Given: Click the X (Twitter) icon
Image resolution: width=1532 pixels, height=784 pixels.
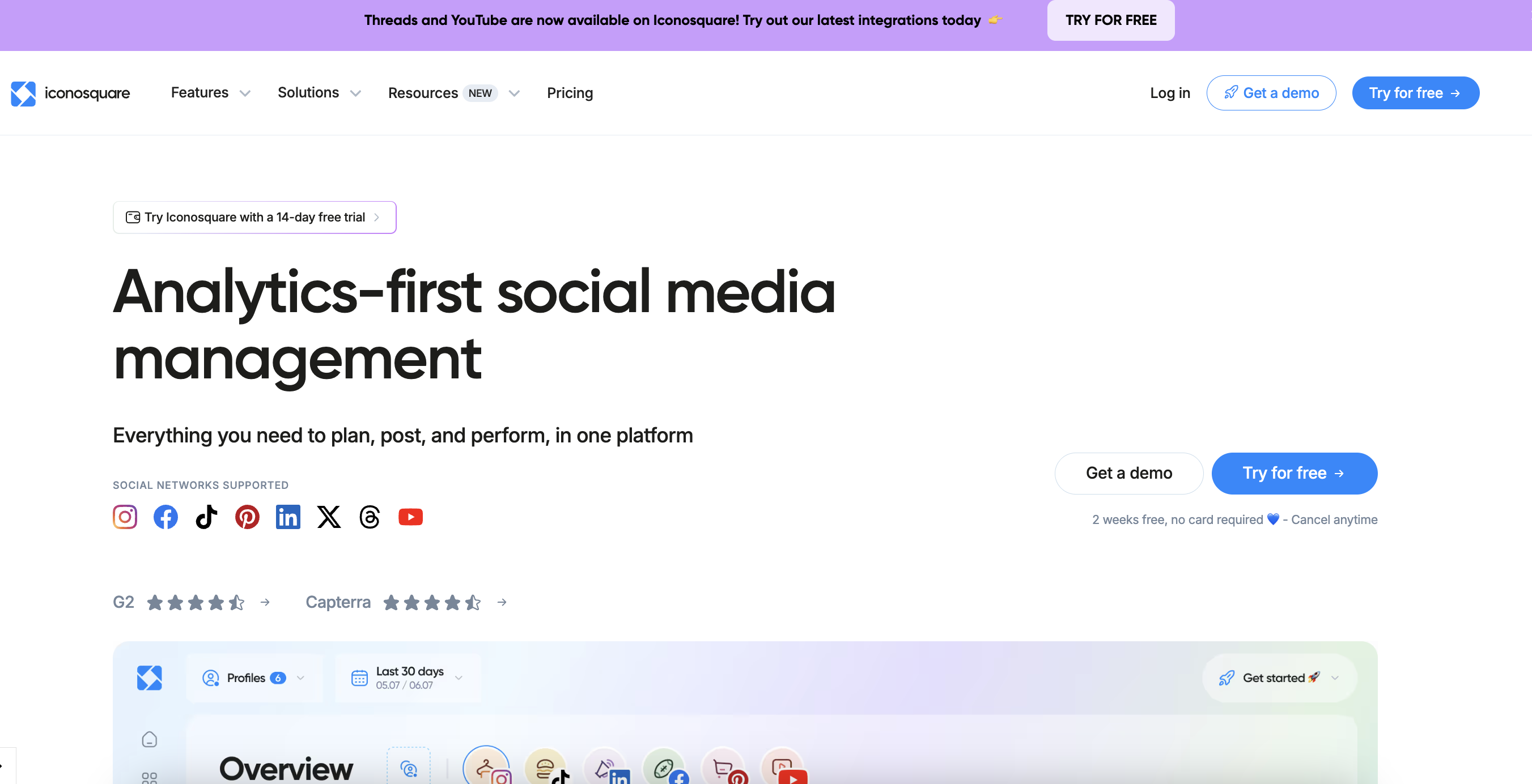Looking at the screenshot, I should click(329, 517).
